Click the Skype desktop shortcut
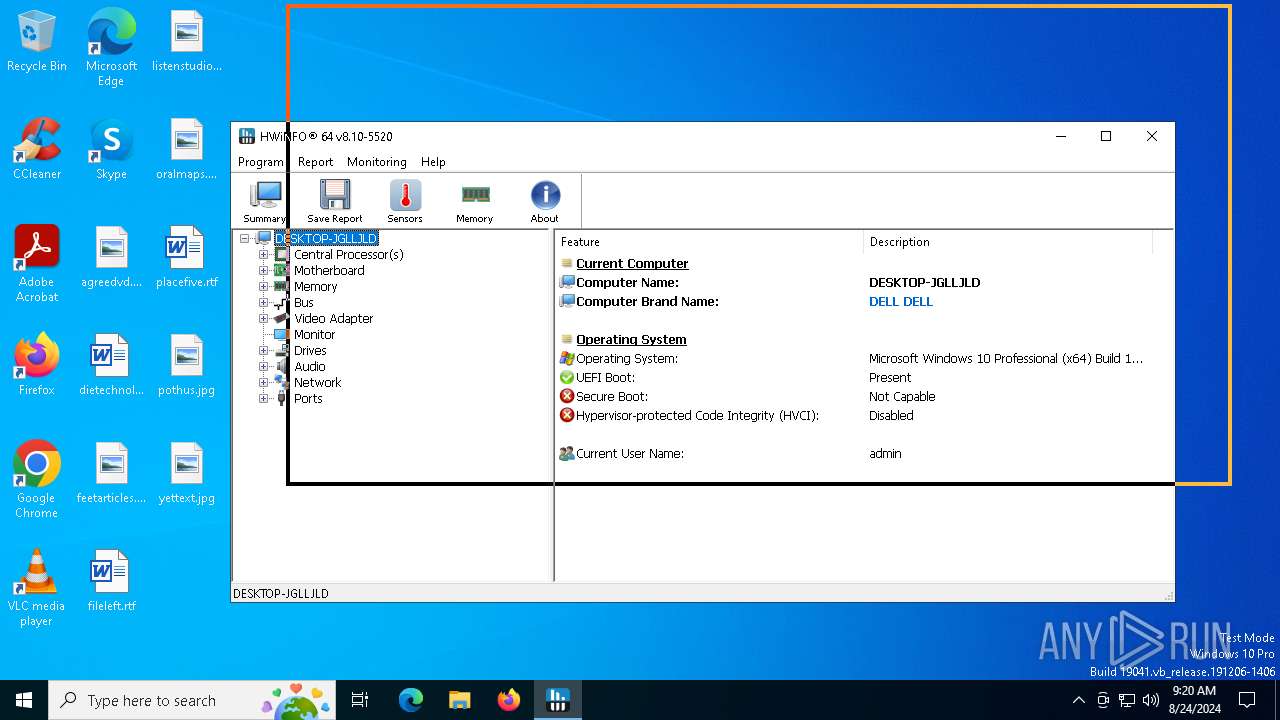The height and width of the screenshot is (720, 1280). click(x=111, y=150)
